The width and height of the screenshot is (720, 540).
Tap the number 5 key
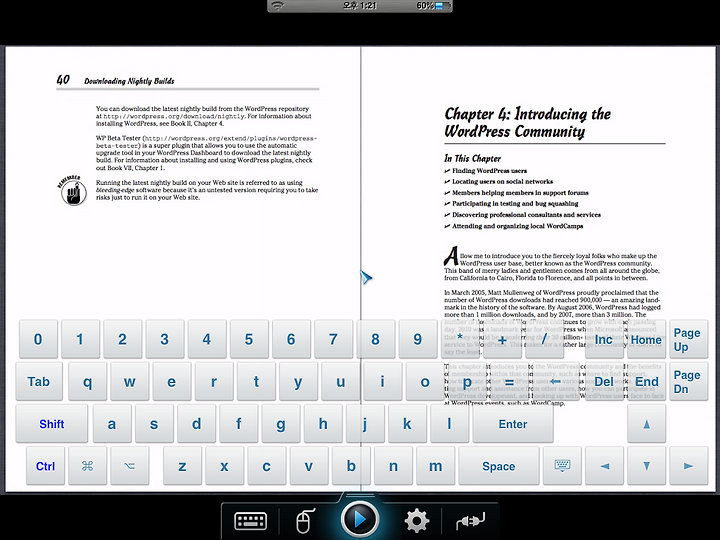click(249, 339)
